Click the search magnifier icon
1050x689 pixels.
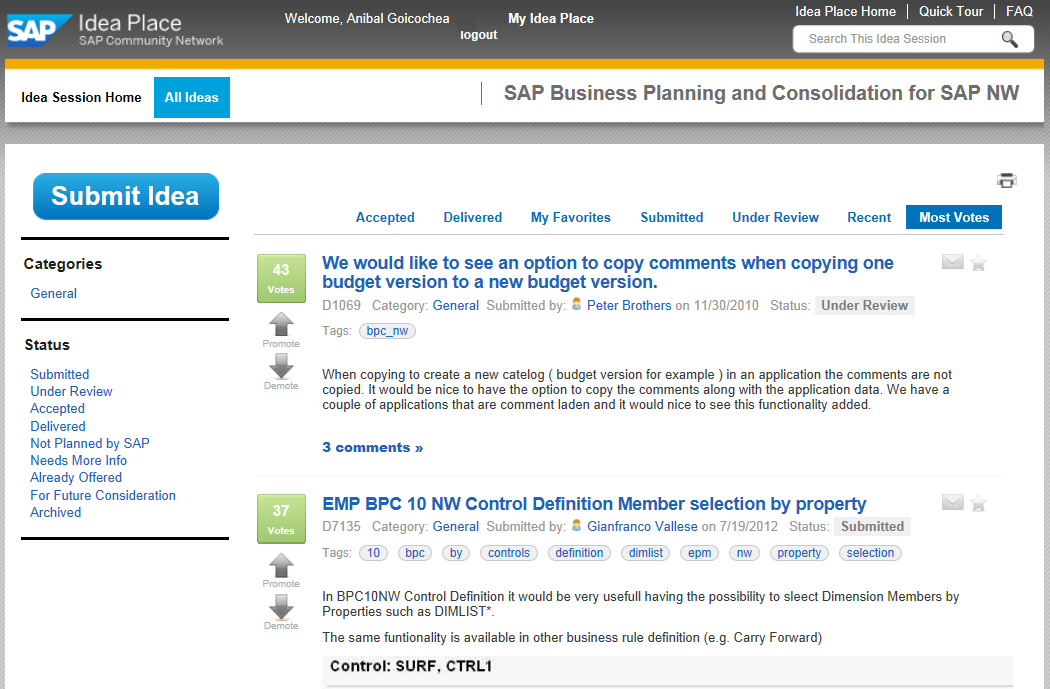pos(1009,39)
